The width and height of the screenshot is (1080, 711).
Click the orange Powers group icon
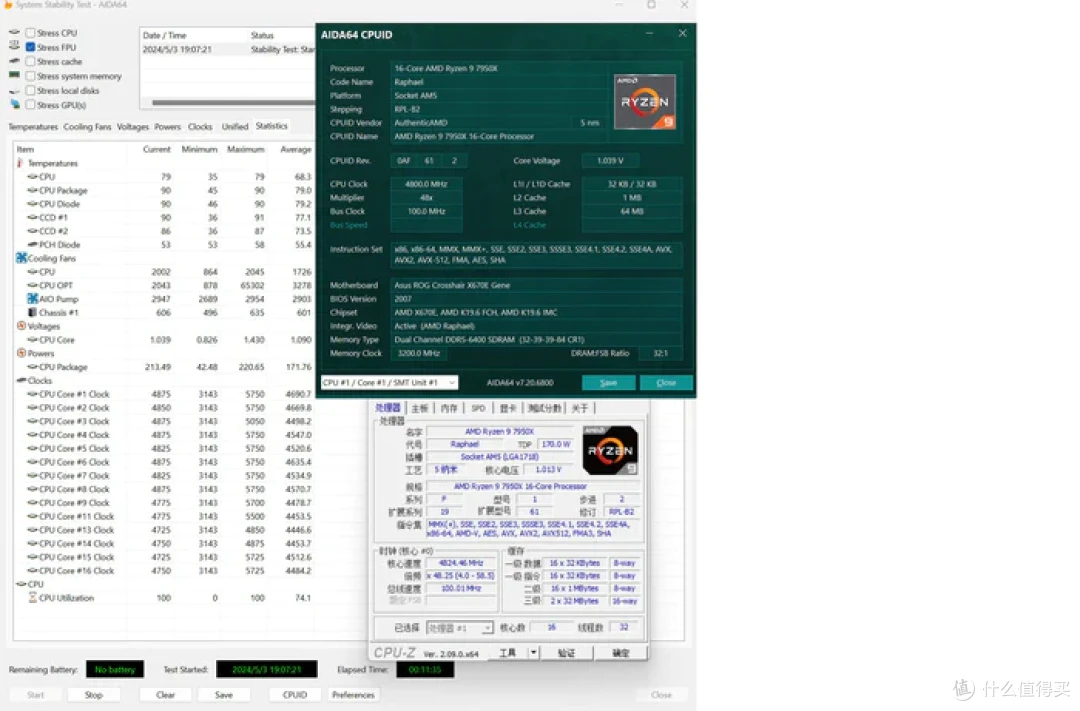click(21, 353)
